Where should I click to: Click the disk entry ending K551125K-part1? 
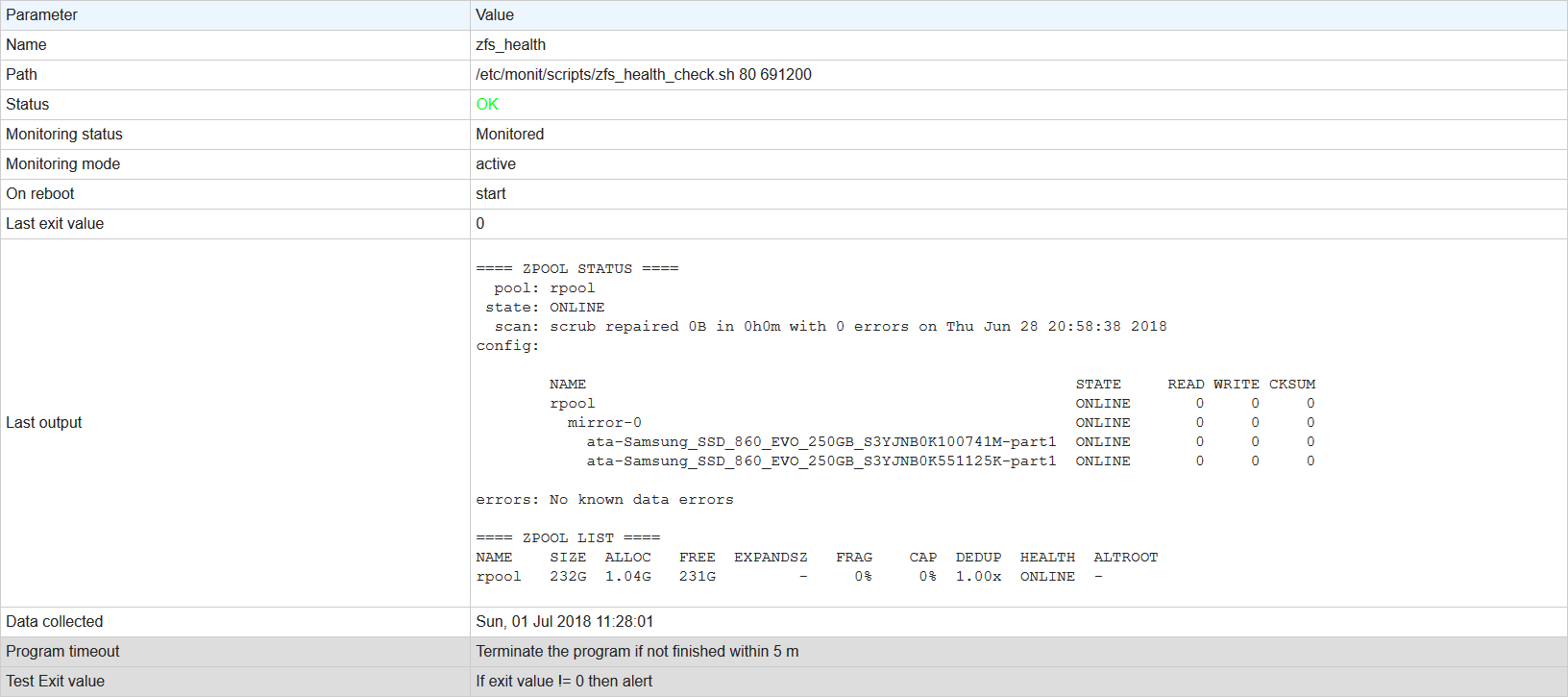[x=821, y=461]
